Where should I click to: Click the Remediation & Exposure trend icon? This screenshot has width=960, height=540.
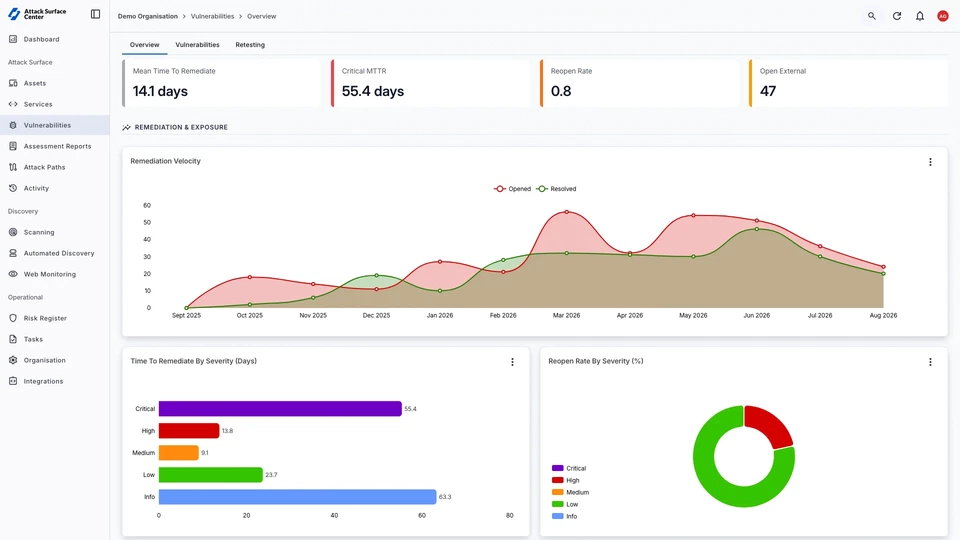point(126,127)
